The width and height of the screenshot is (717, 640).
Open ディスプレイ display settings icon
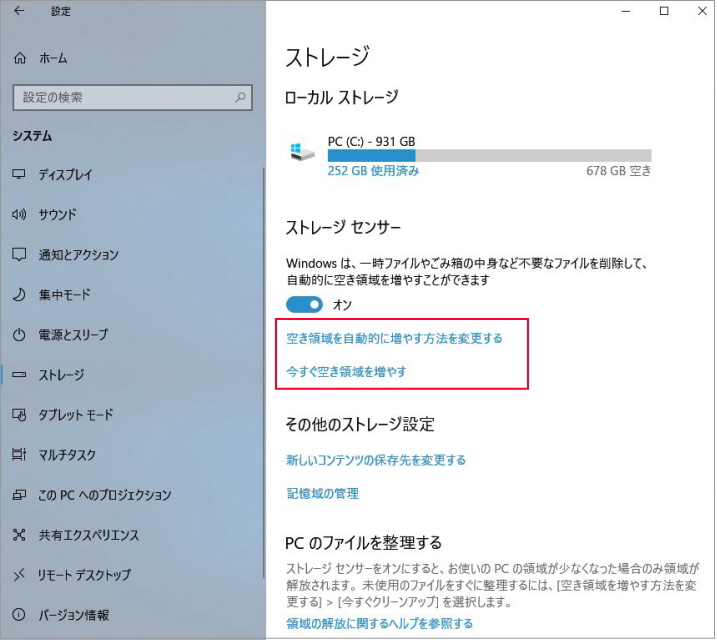point(19,174)
